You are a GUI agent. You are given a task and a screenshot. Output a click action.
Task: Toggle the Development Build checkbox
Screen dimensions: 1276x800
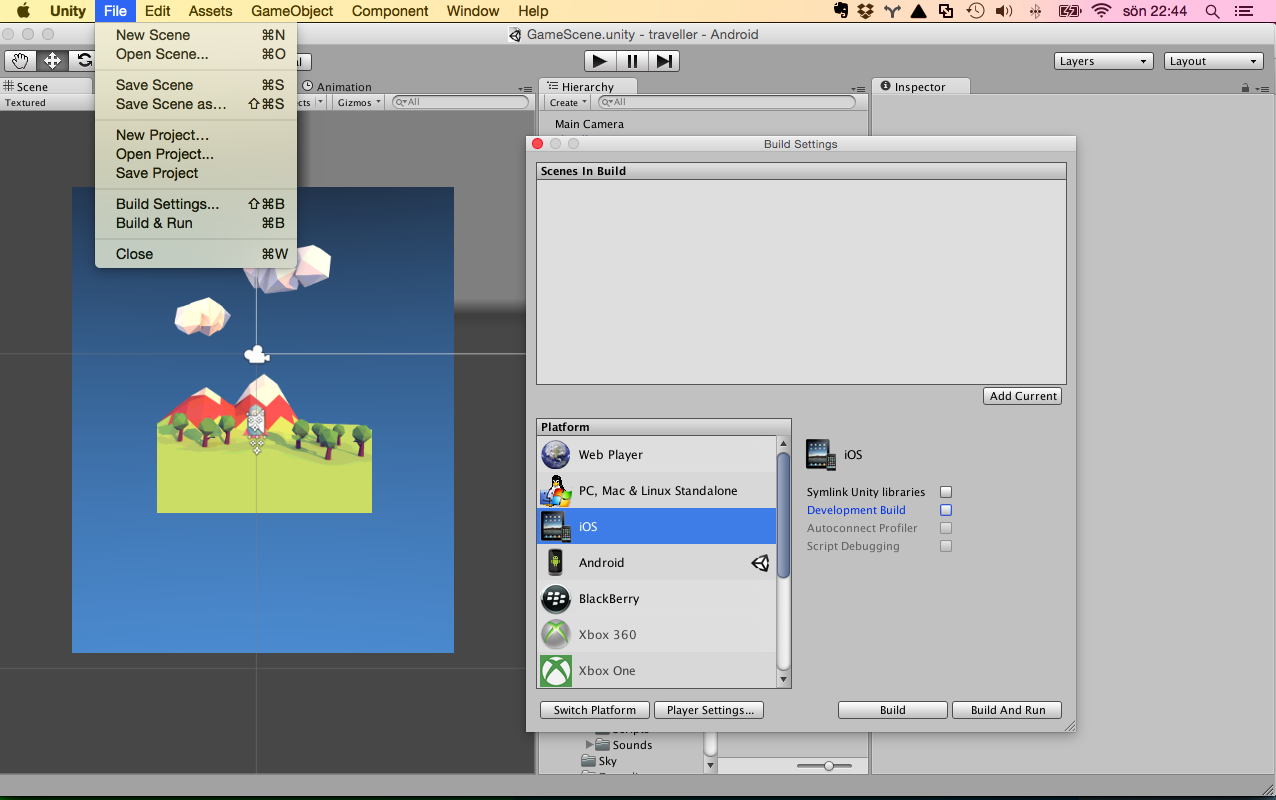tap(946, 510)
